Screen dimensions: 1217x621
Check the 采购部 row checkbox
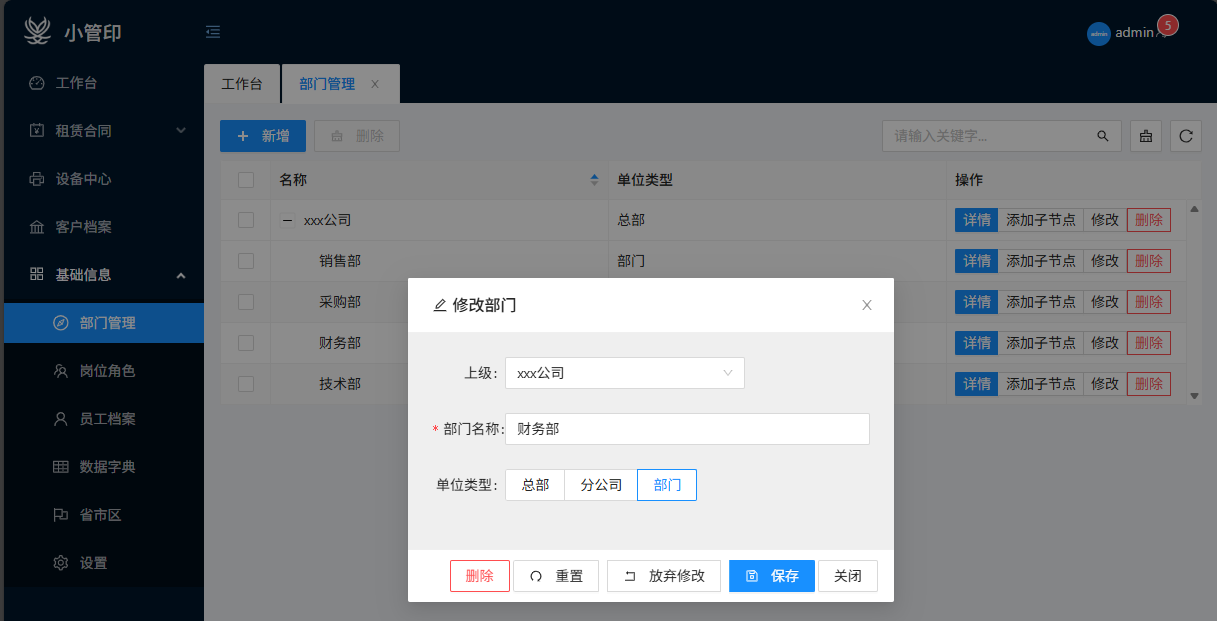[246, 302]
